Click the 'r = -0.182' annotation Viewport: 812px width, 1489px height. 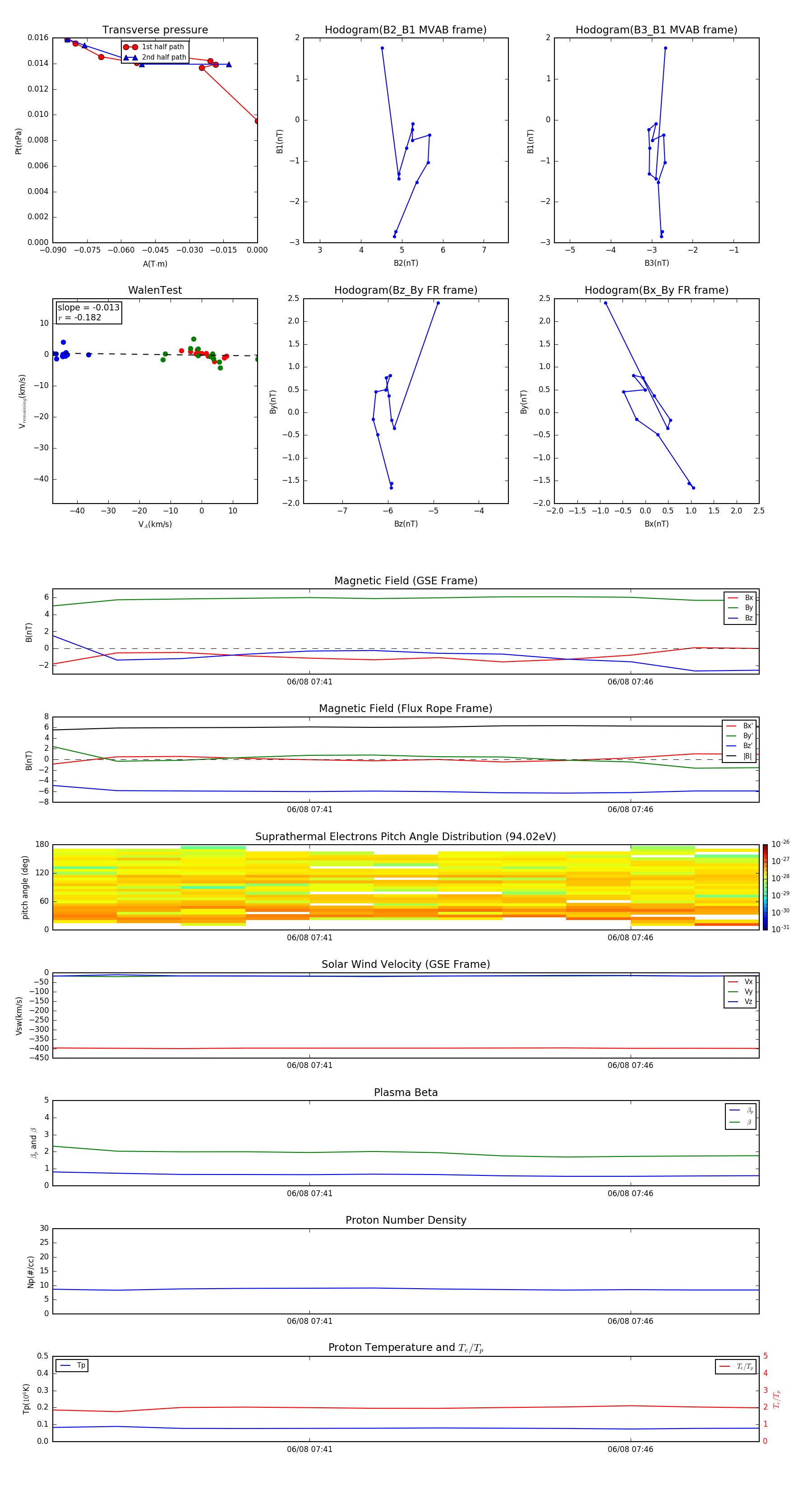(80, 317)
